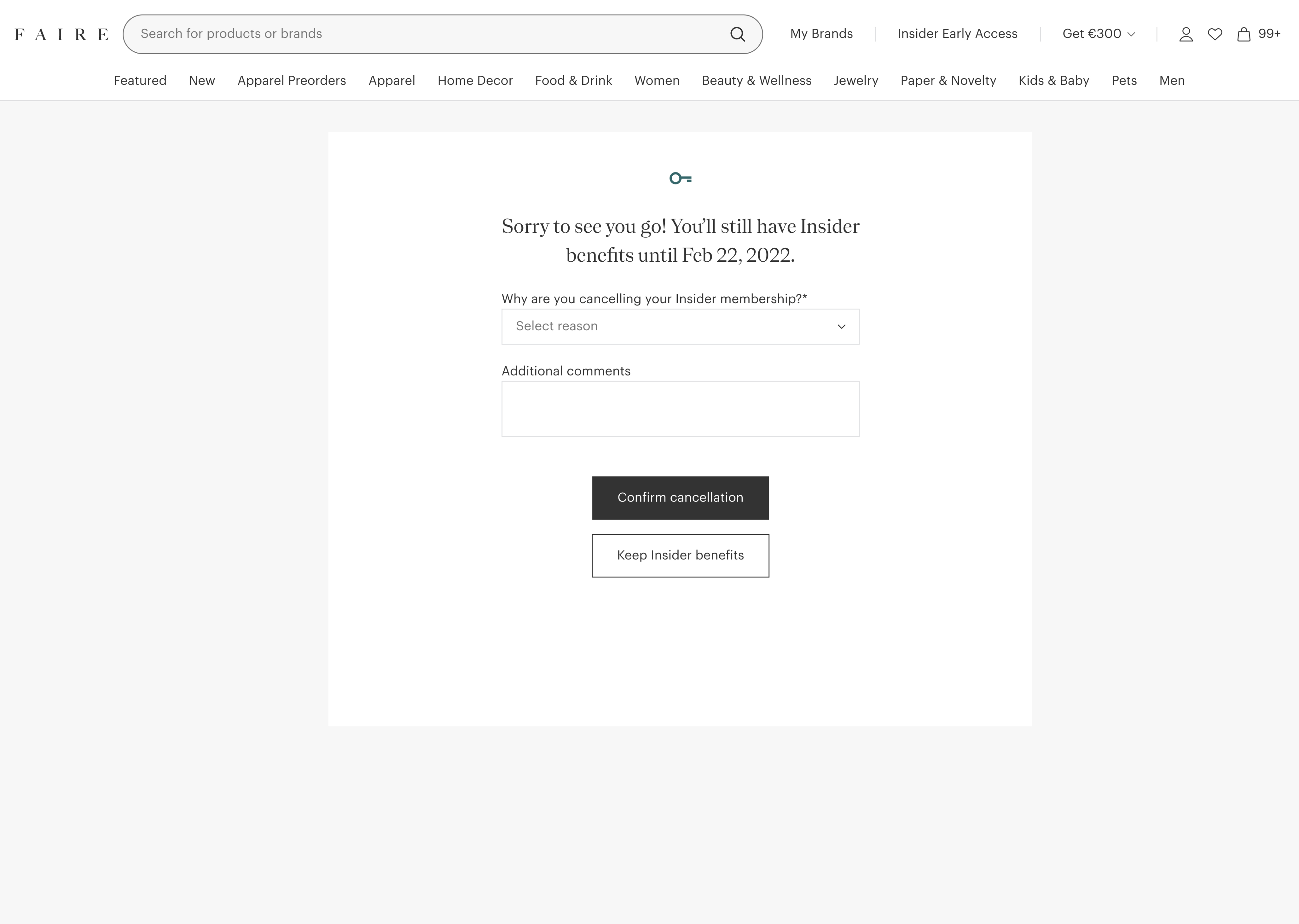The height and width of the screenshot is (924, 1299).
Task: Open the Select reason dropdown
Action: (680, 327)
